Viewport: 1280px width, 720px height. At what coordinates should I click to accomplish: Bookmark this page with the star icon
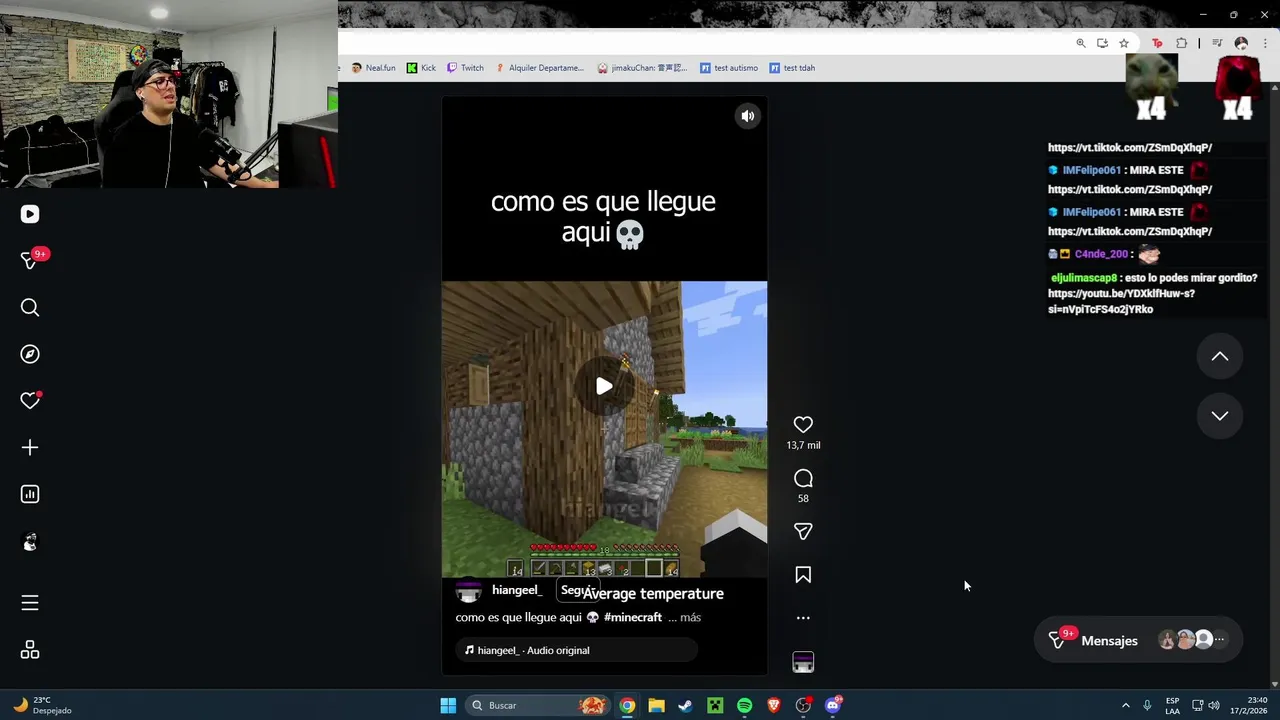pos(1124,43)
